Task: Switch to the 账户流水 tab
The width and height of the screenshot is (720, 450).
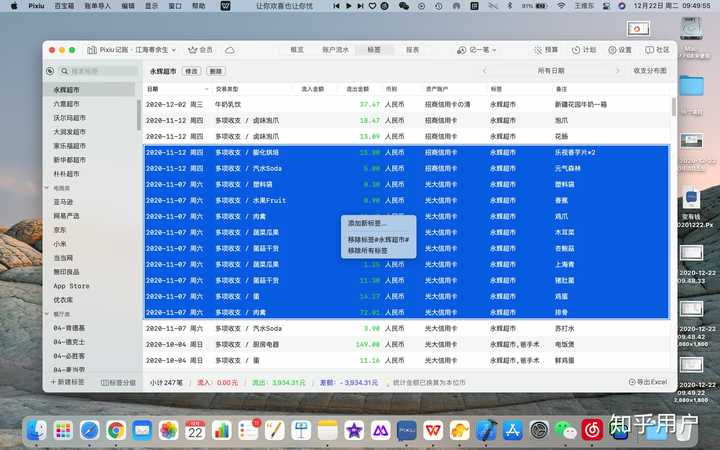Action: coord(336,50)
